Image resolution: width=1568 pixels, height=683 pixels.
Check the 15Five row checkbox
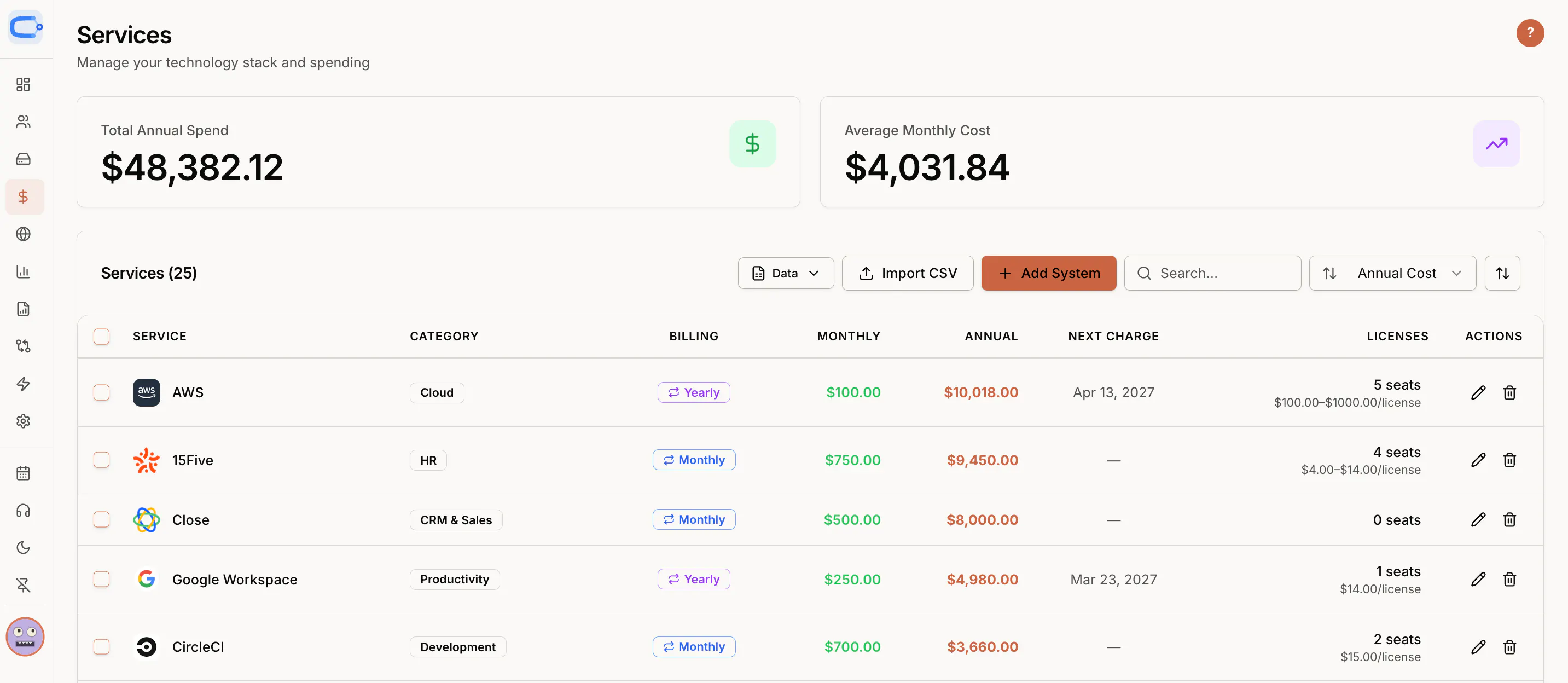(x=102, y=460)
